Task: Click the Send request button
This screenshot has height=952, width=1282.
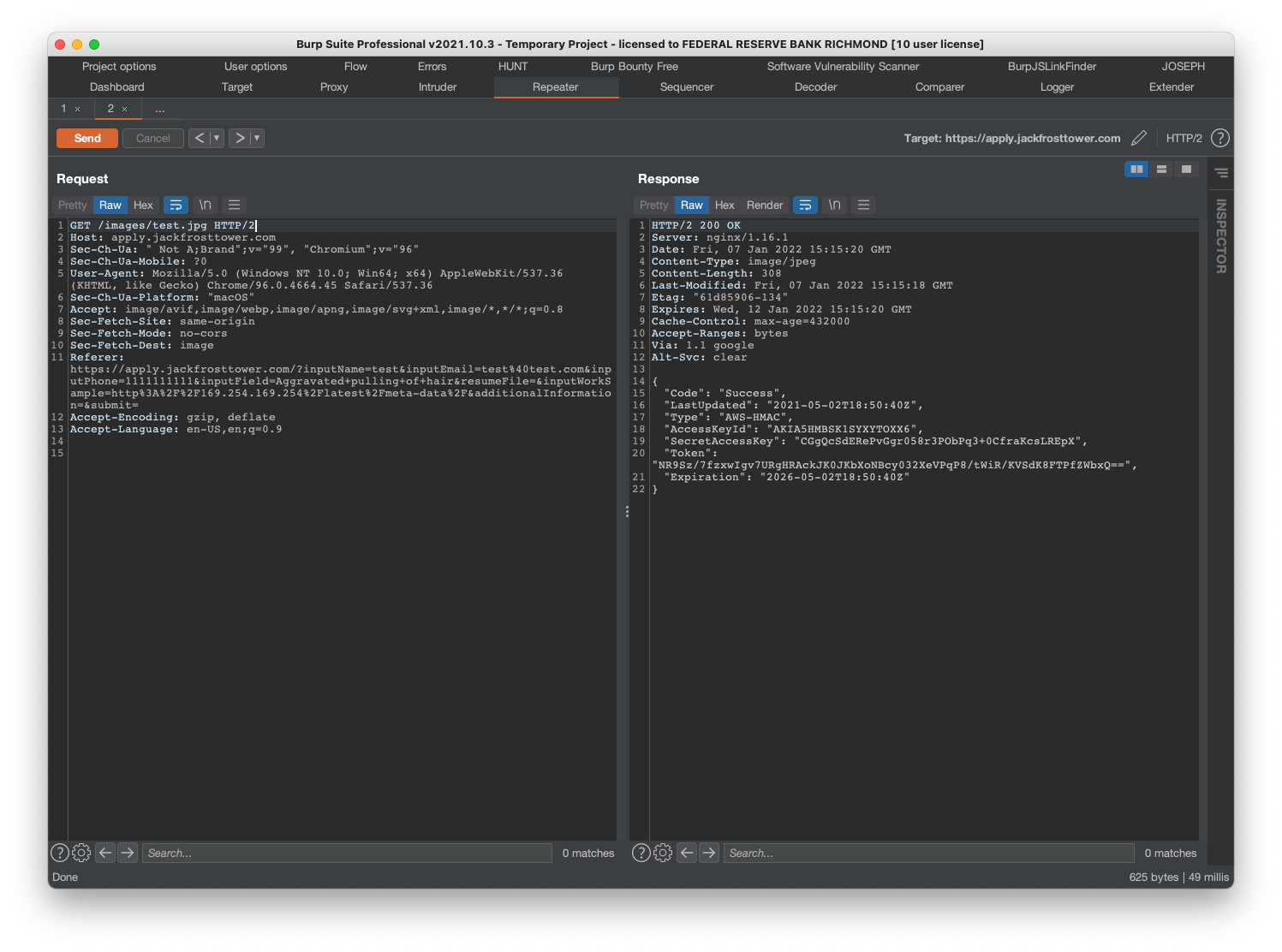Action: (x=87, y=138)
